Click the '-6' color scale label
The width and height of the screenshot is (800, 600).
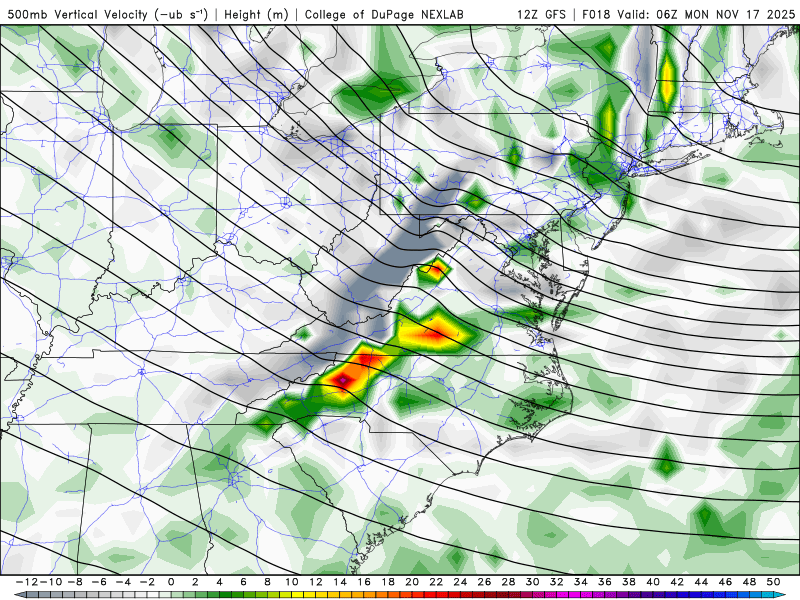tap(99, 582)
